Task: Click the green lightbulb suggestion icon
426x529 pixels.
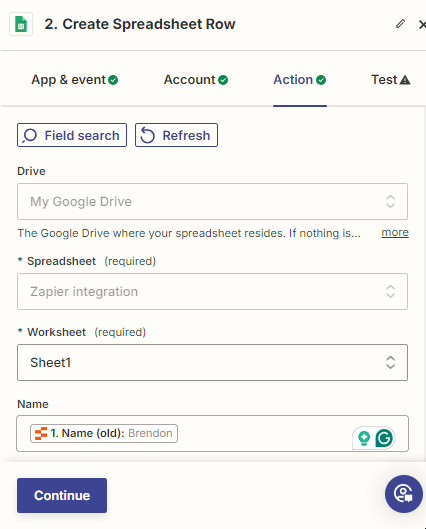Action: [x=364, y=438]
